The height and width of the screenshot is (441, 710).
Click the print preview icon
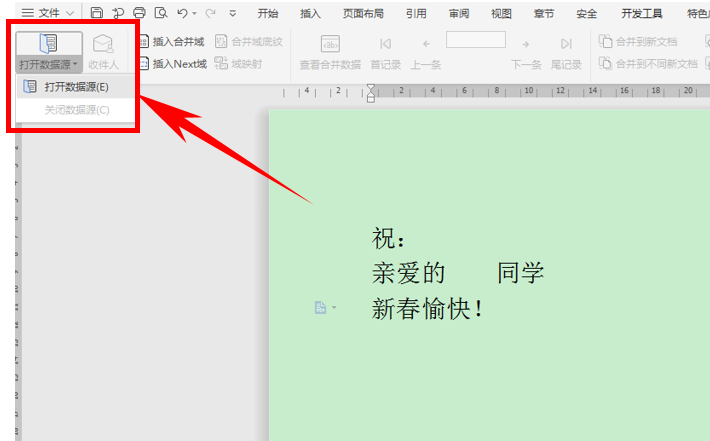tap(161, 13)
